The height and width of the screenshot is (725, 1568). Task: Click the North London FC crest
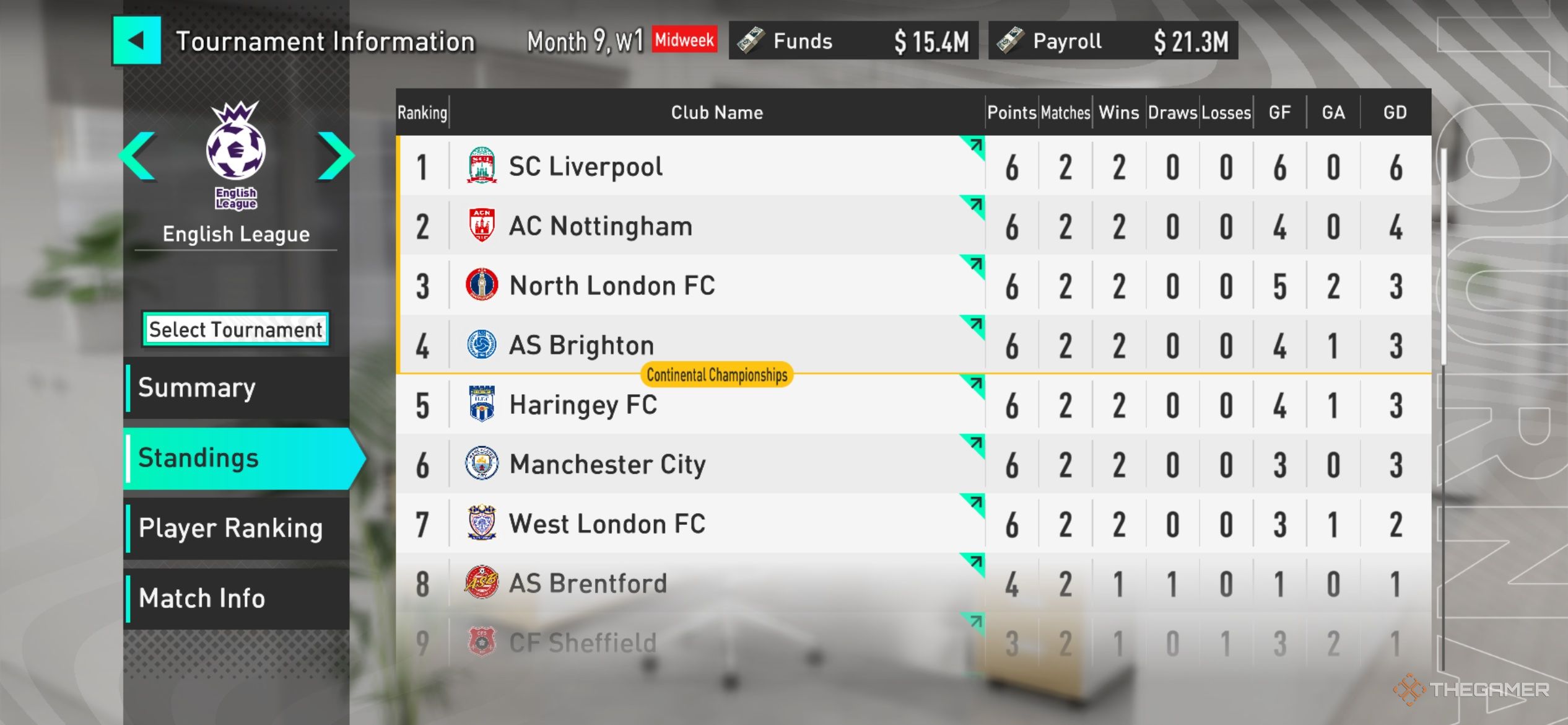pos(481,284)
